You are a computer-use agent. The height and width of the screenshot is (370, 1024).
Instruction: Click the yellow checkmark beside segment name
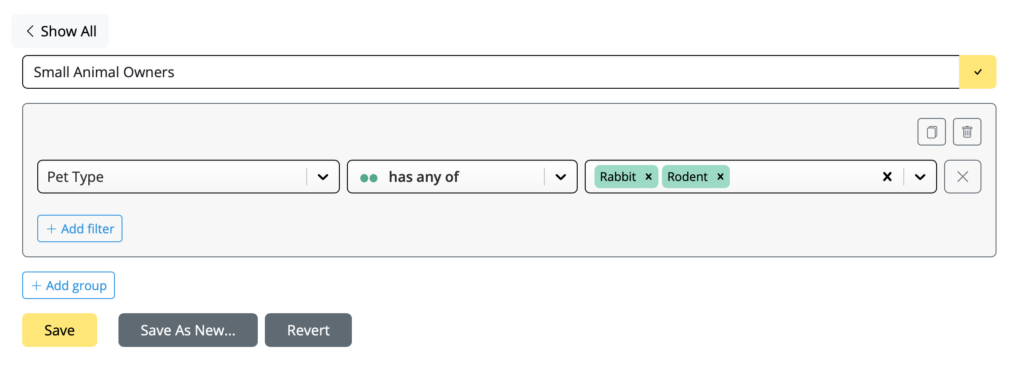[978, 72]
